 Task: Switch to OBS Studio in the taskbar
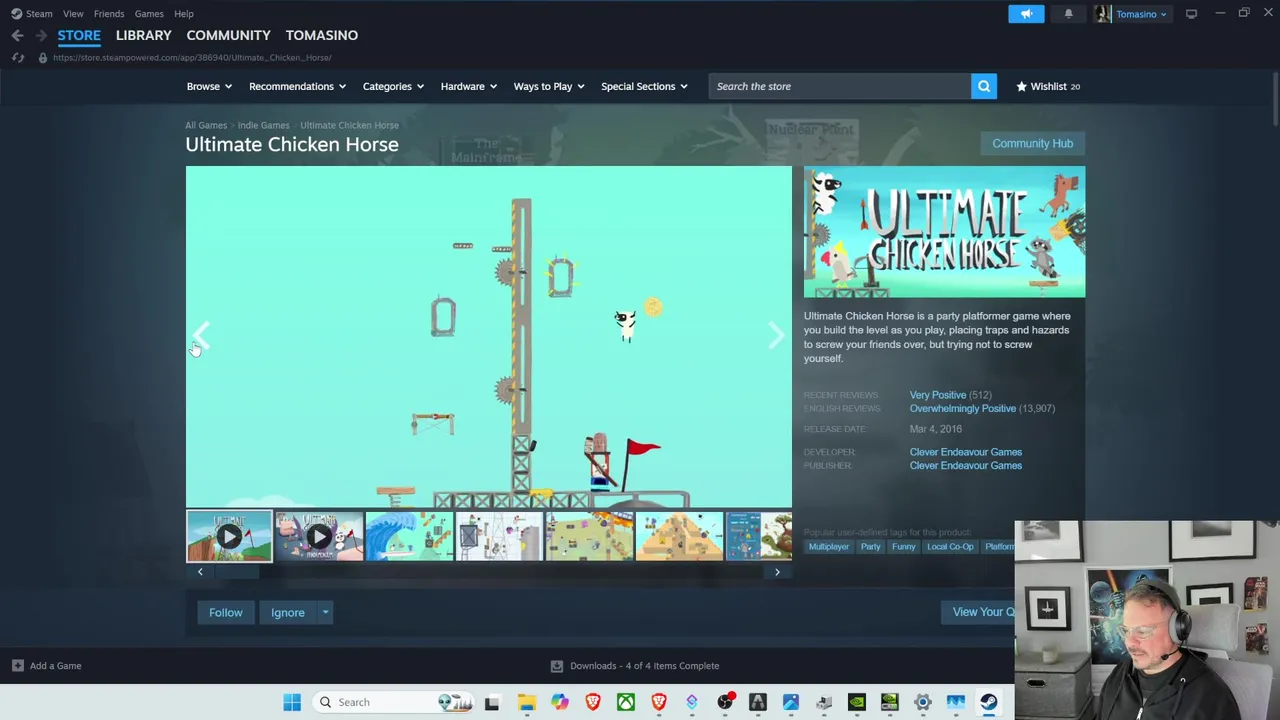[x=724, y=702]
